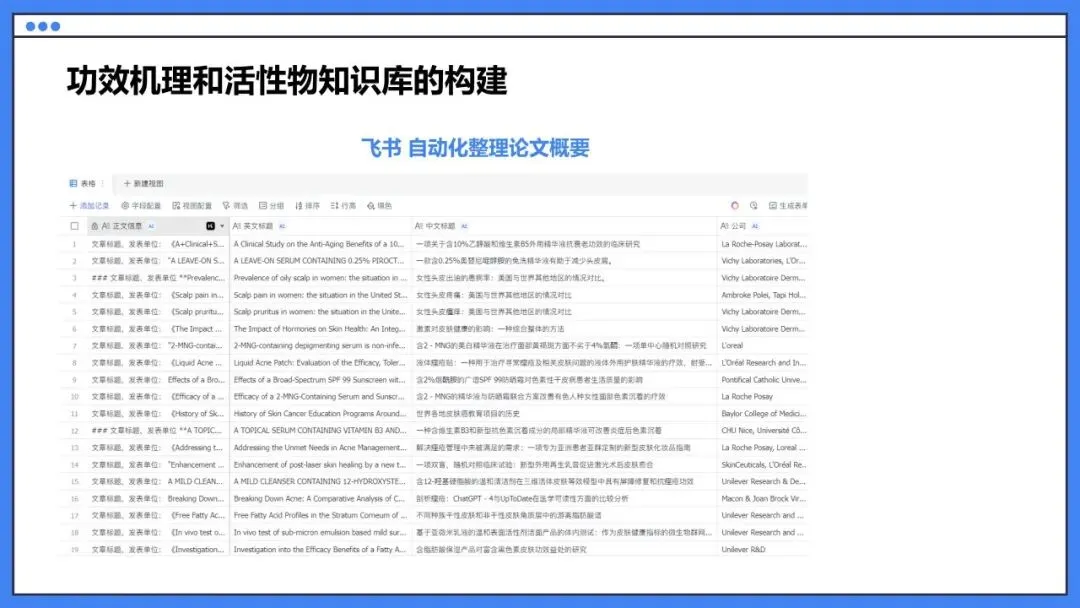1080x608 pixels.
Task: Select cell 'History of Skin Cancer Education Programs'
Action: (x=321, y=414)
